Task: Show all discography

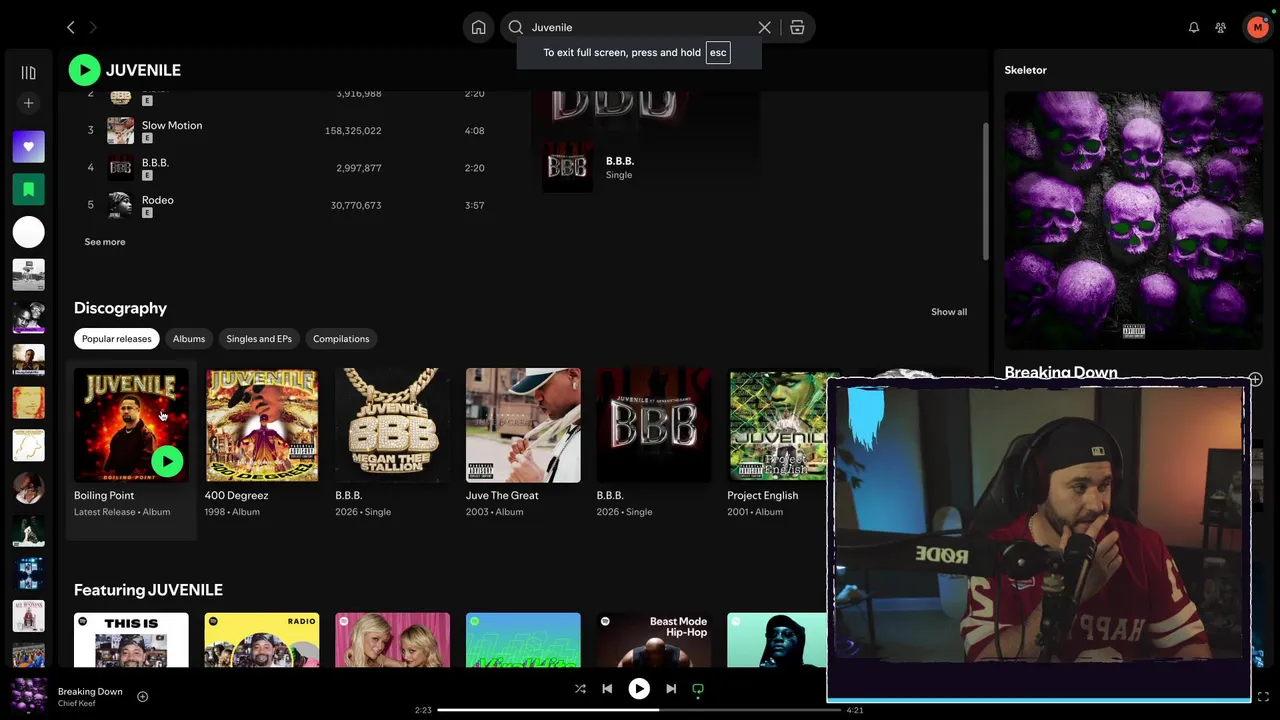Action: click(x=949, y=312)
